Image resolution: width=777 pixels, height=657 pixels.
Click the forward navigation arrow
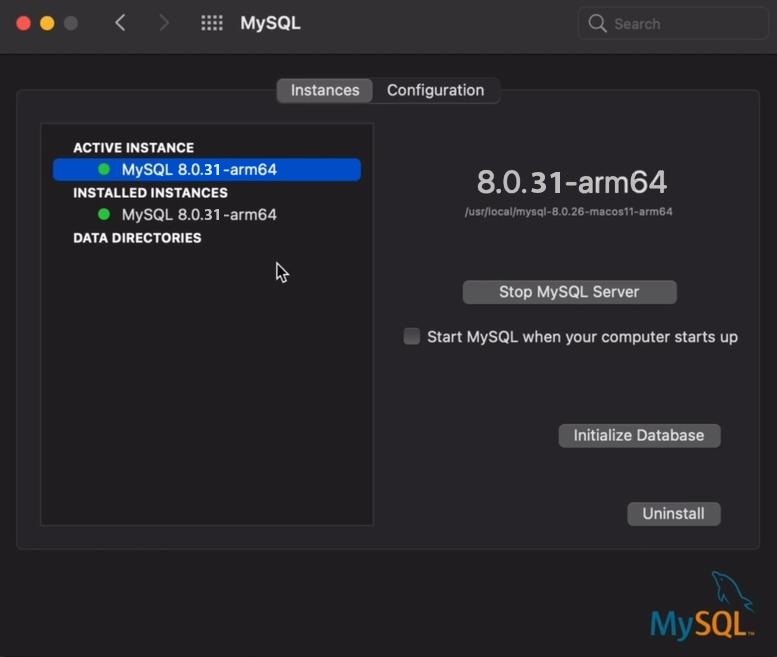[x=164, y=23]
